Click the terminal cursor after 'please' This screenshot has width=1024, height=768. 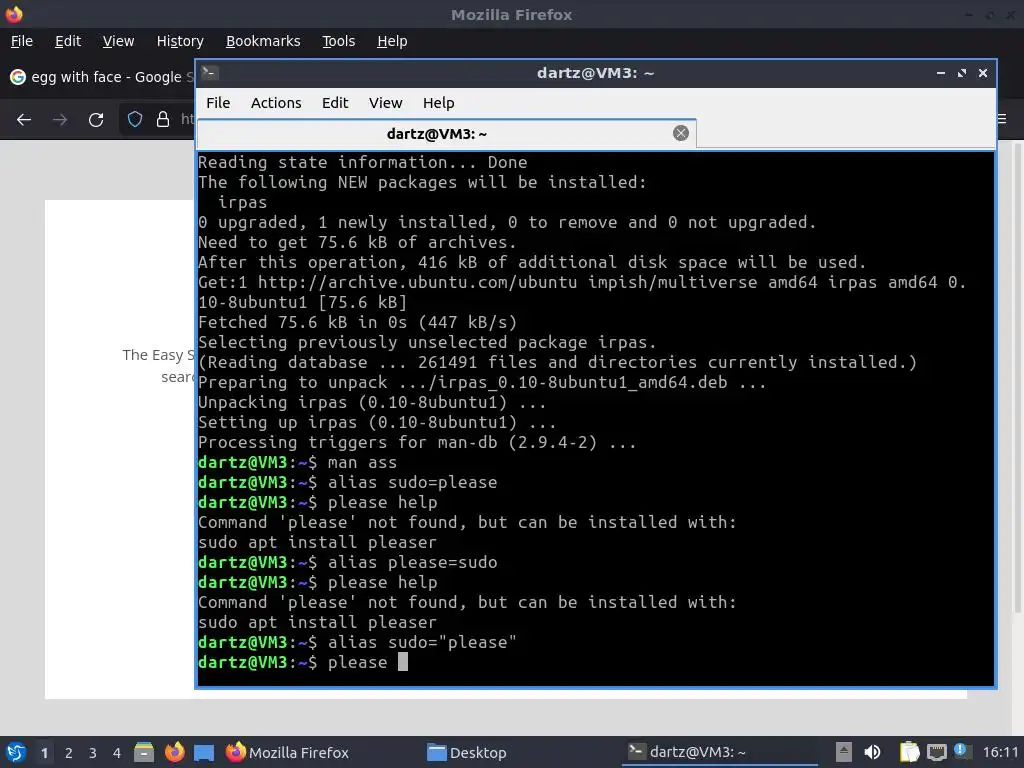(403, 662)
